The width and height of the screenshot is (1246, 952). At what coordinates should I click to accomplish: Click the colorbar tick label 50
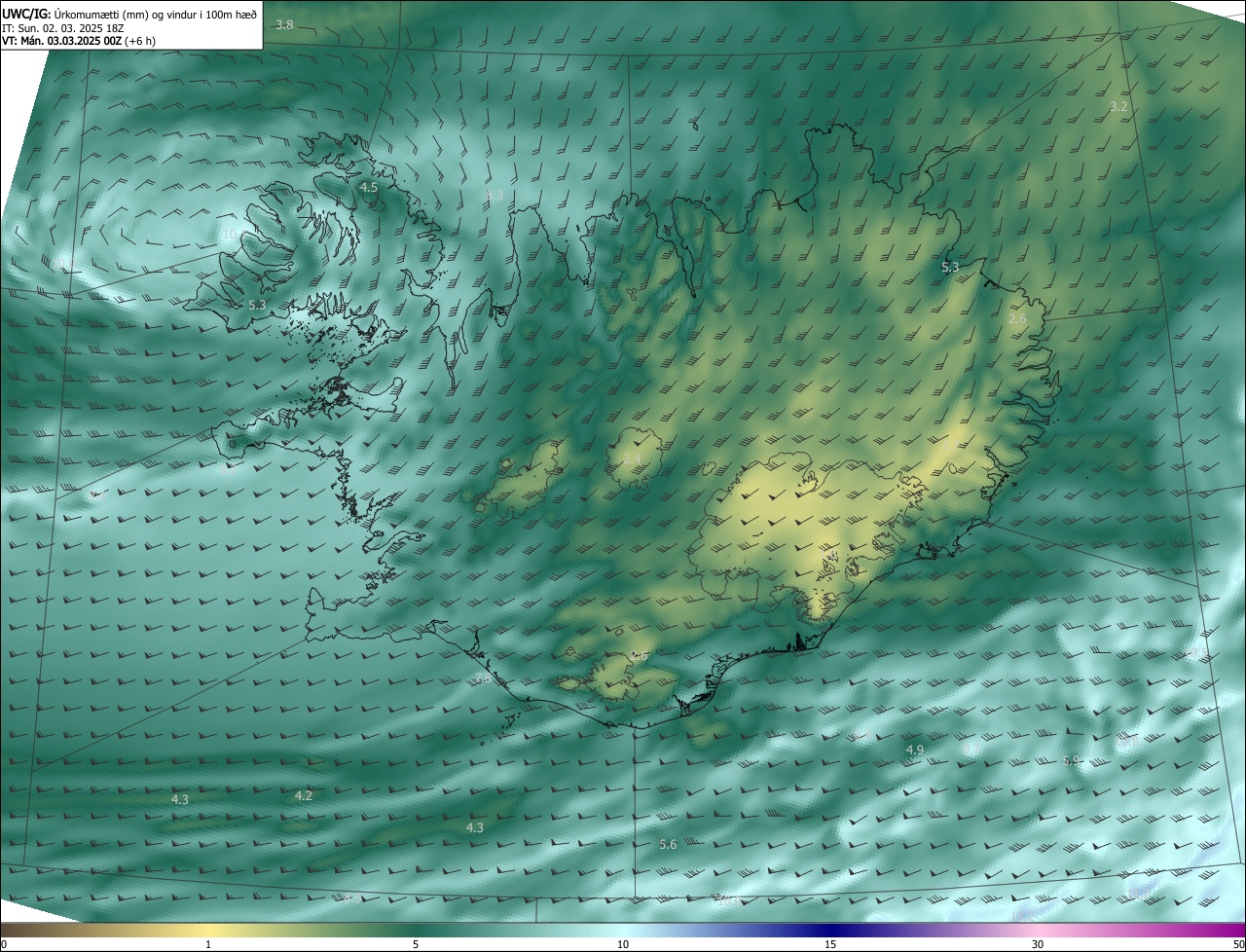1238,944
